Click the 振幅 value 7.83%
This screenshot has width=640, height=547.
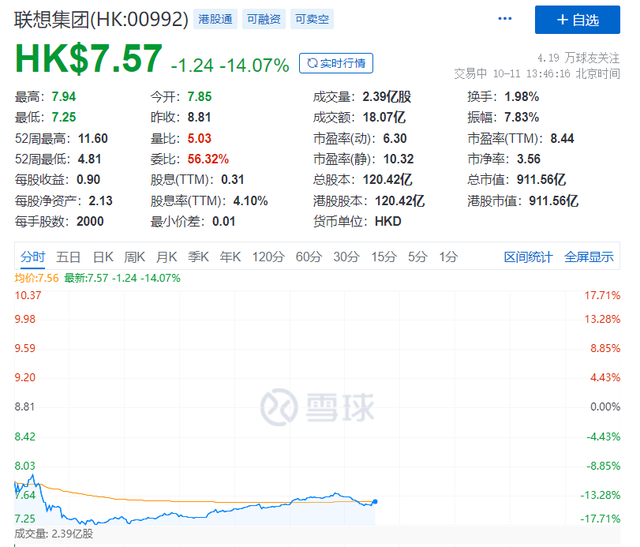pyautogui.click(x=522, y=118)
